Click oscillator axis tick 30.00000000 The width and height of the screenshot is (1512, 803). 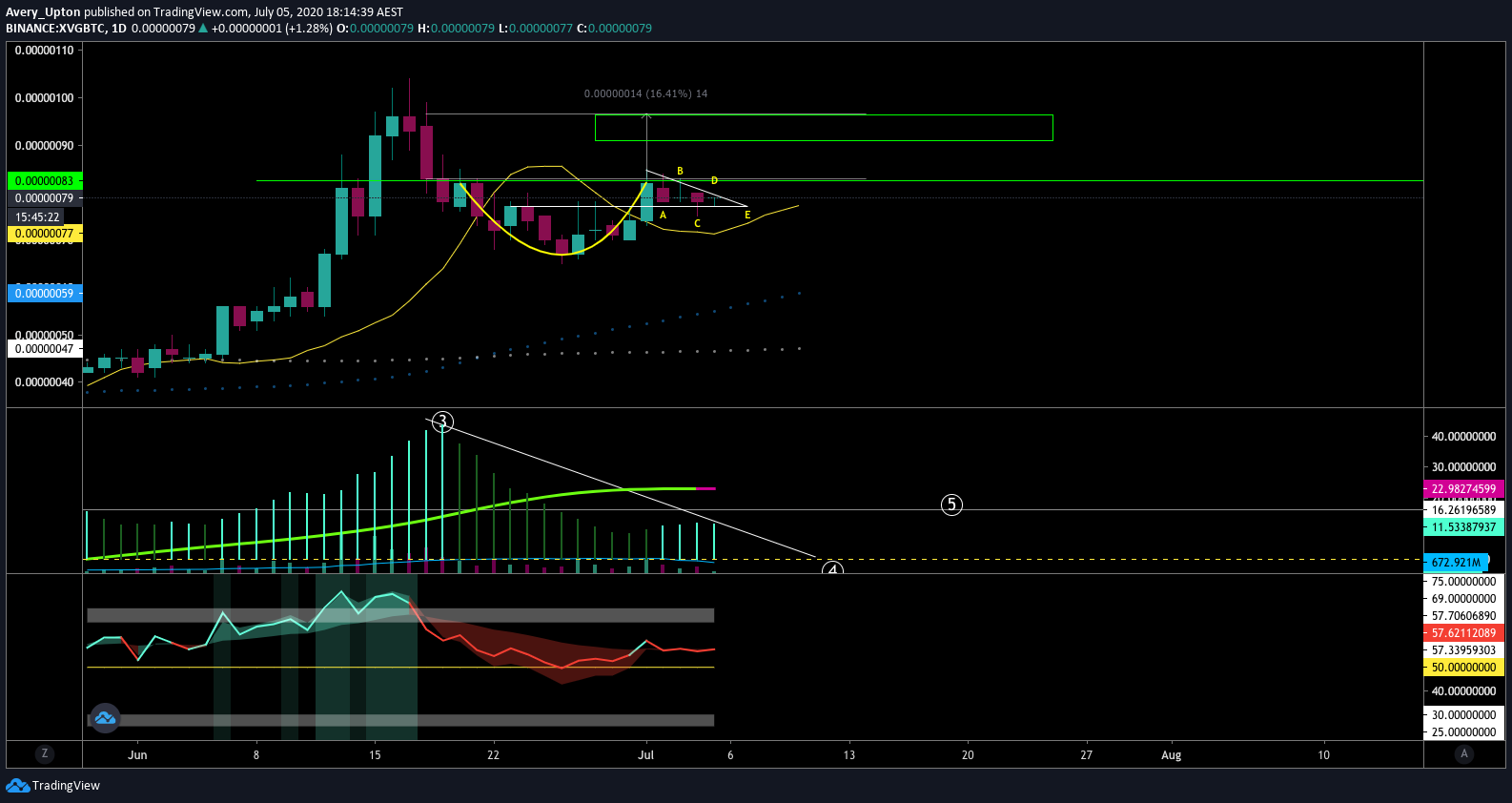point(1463,715)
